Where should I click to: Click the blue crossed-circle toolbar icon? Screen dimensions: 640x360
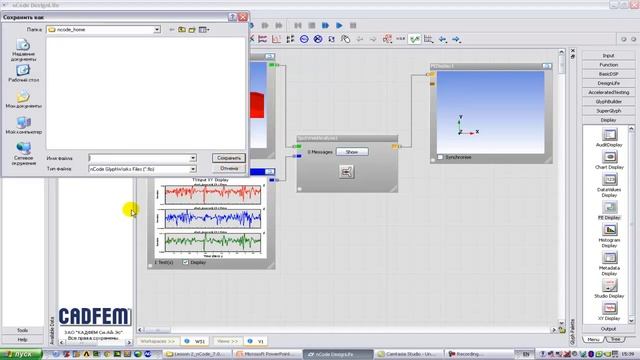point(318,39)
